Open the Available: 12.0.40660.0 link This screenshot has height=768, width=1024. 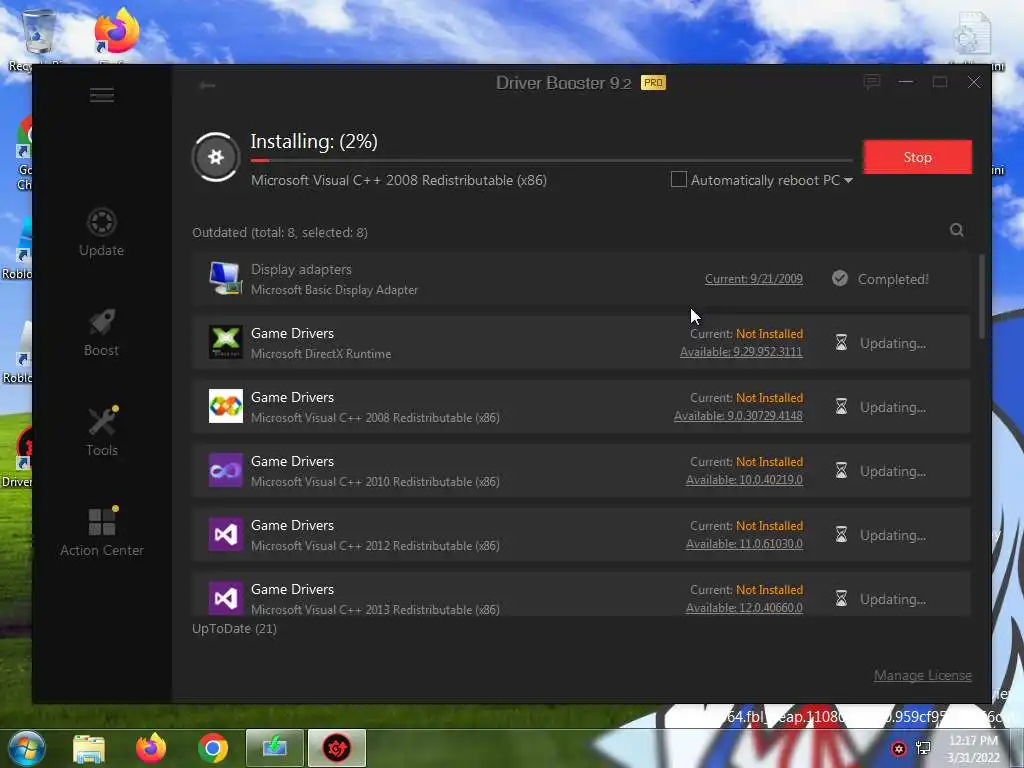coord(744,608)
